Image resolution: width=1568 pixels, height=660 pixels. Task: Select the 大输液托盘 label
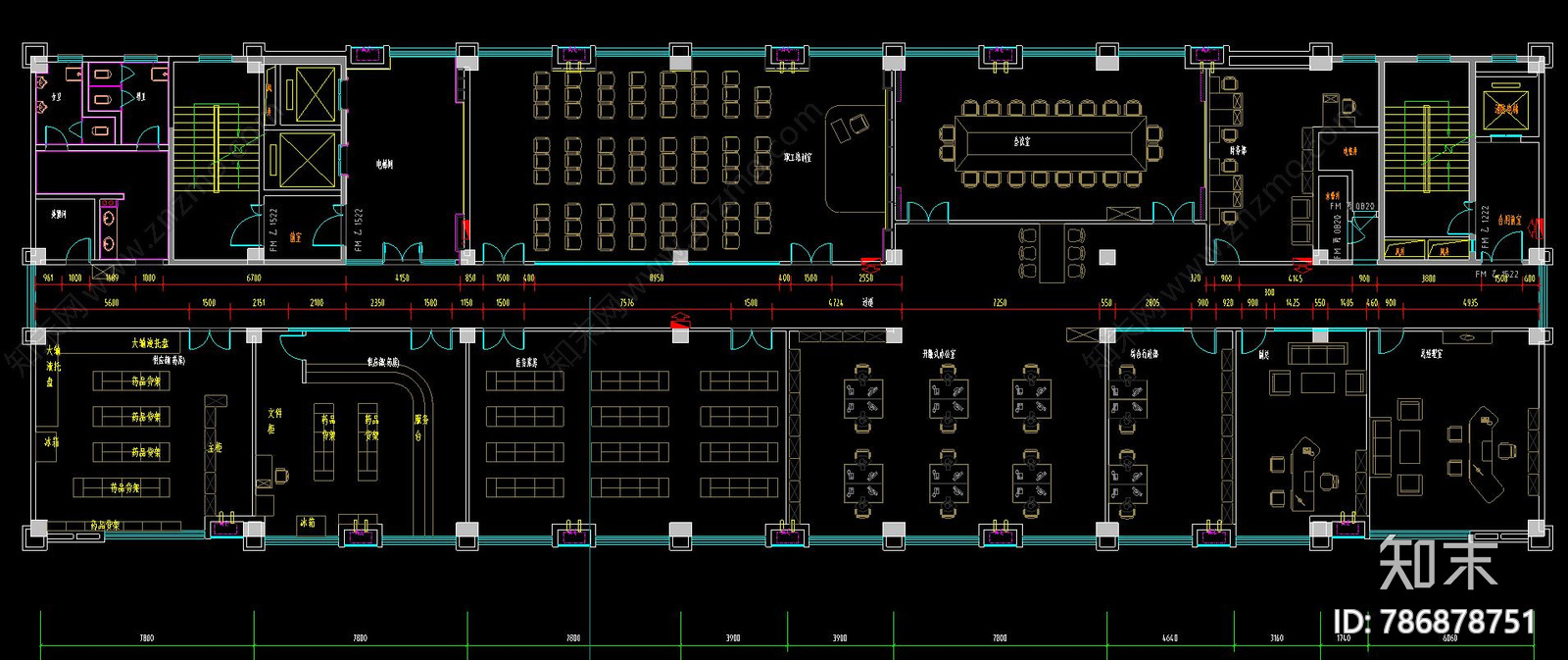tap(150, 343)
